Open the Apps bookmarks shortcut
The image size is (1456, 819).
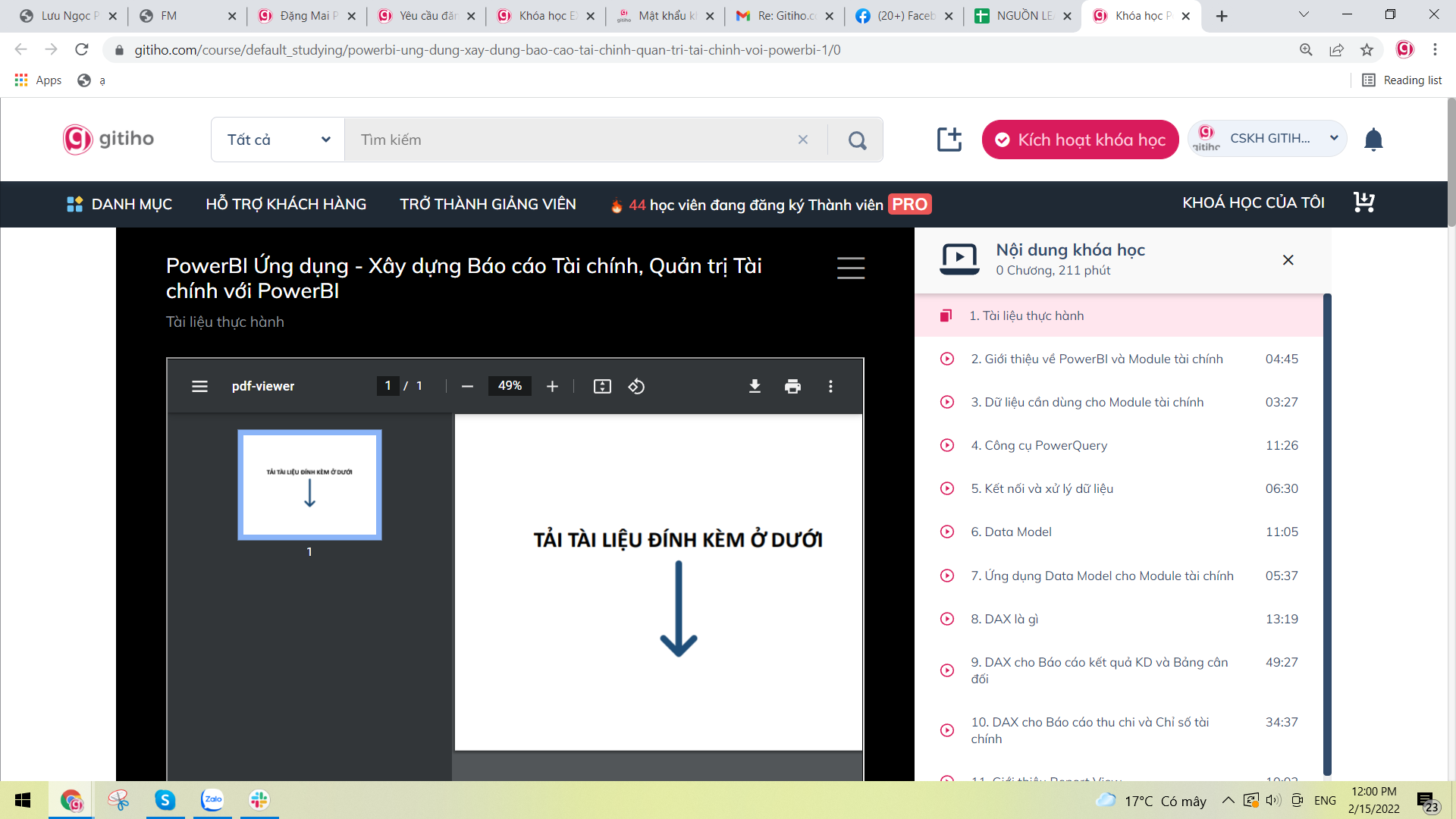click(39, 80)
